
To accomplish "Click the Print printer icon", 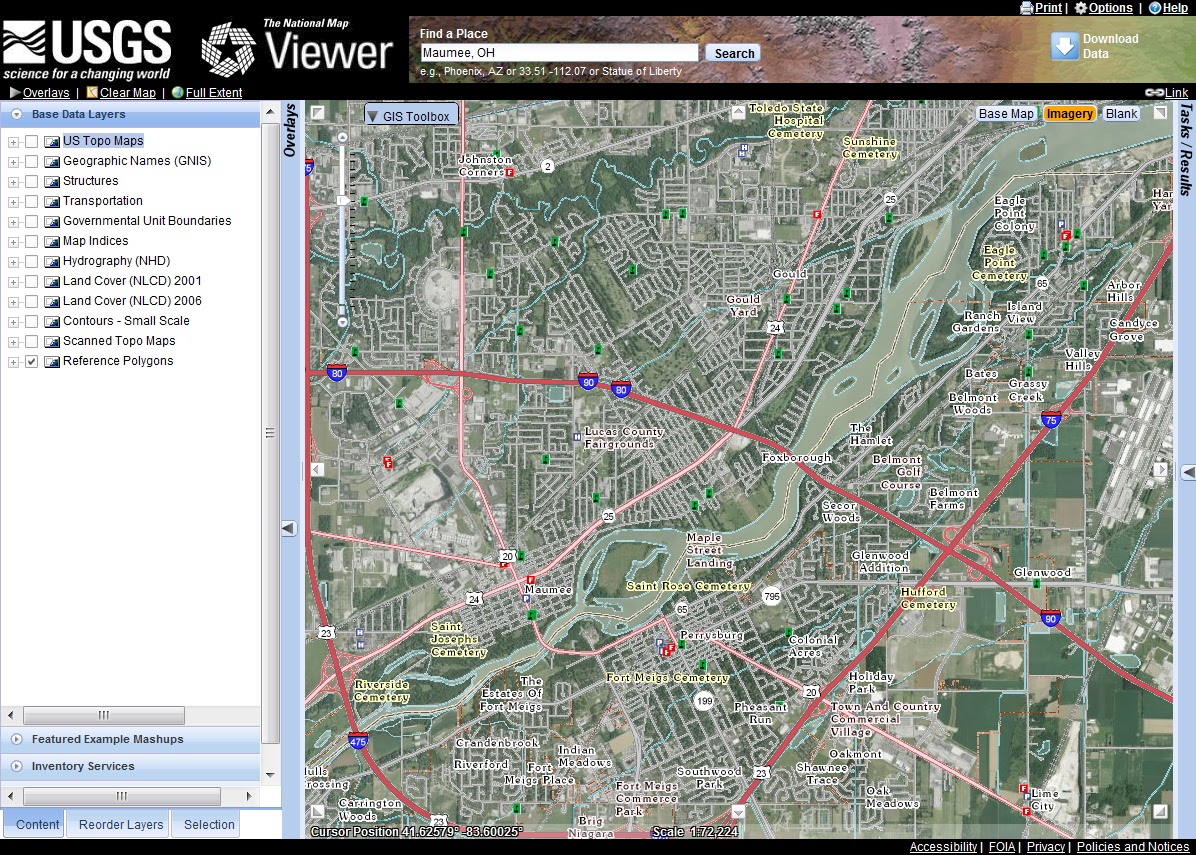I will 1026,8.
